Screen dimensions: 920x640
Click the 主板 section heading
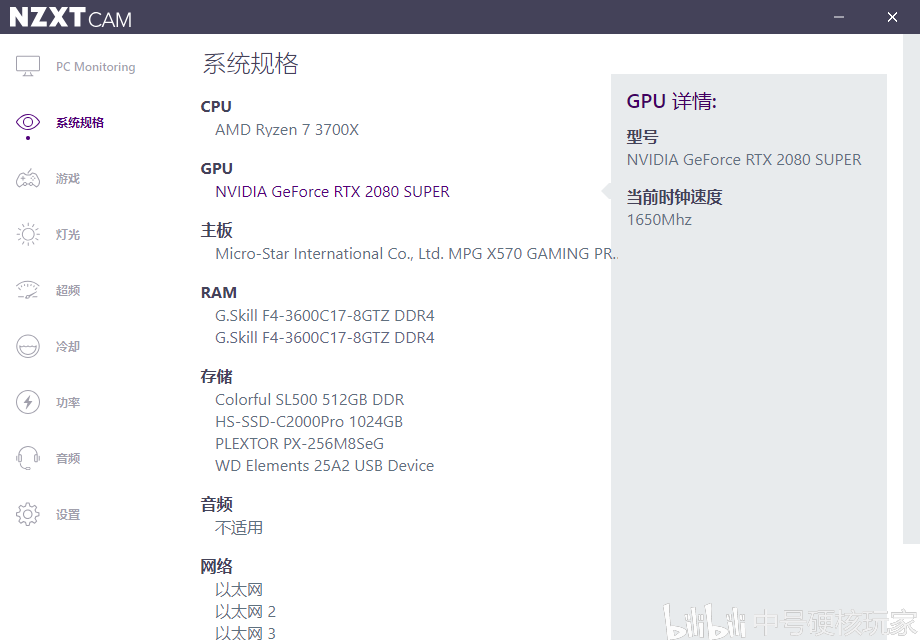point(217,231)
